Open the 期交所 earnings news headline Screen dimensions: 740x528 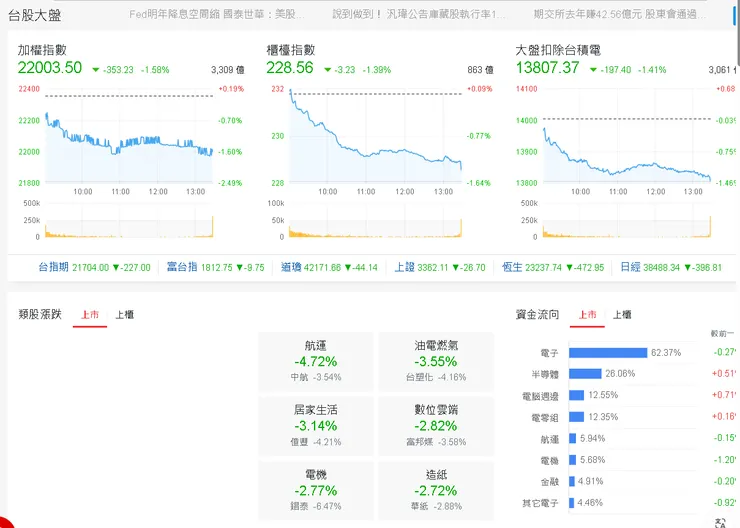(620, 15)
